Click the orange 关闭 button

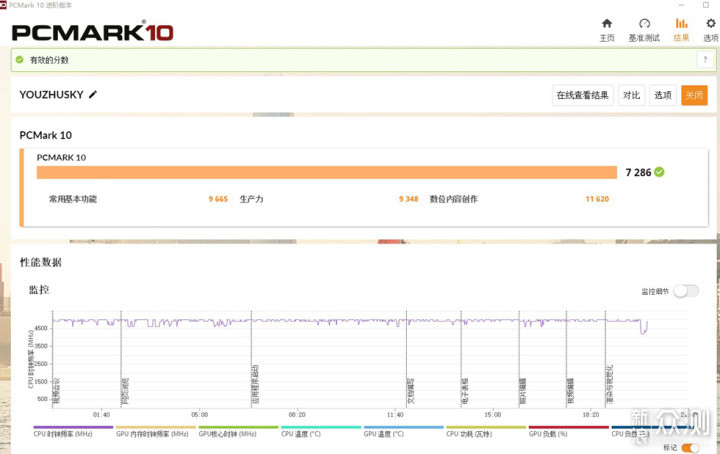coord(694,95)
